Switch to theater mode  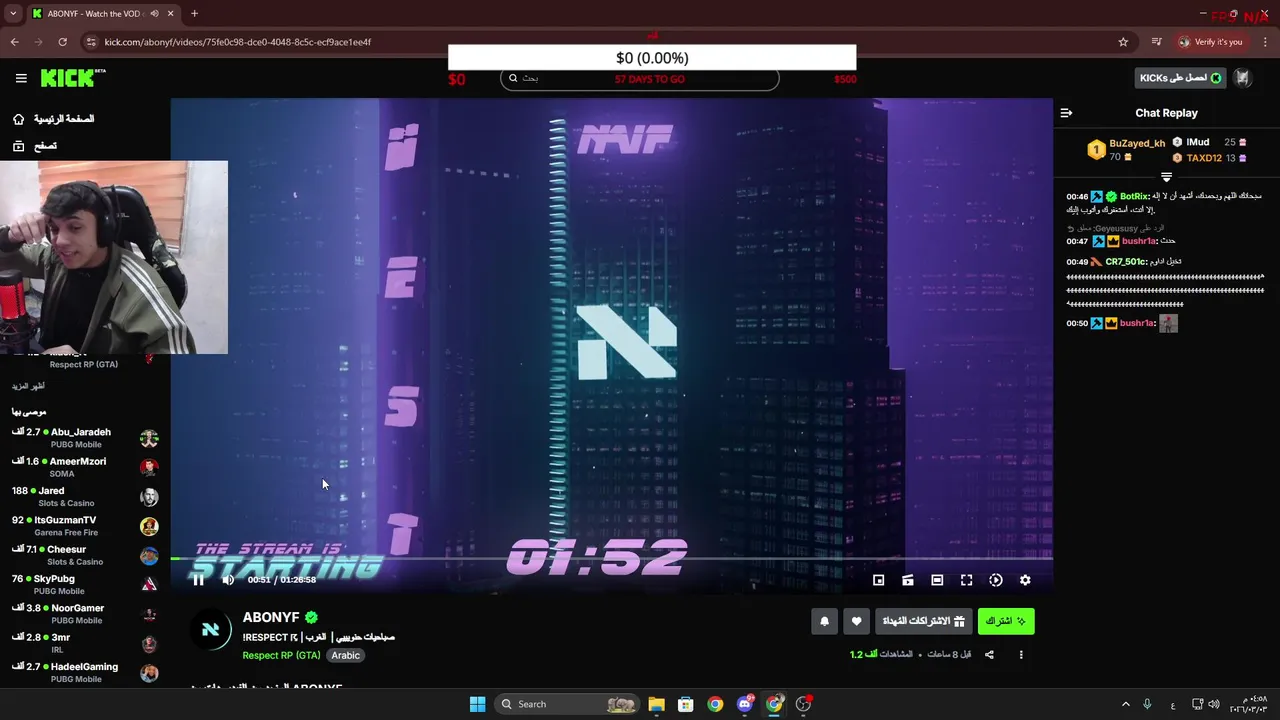pos(937,580)
